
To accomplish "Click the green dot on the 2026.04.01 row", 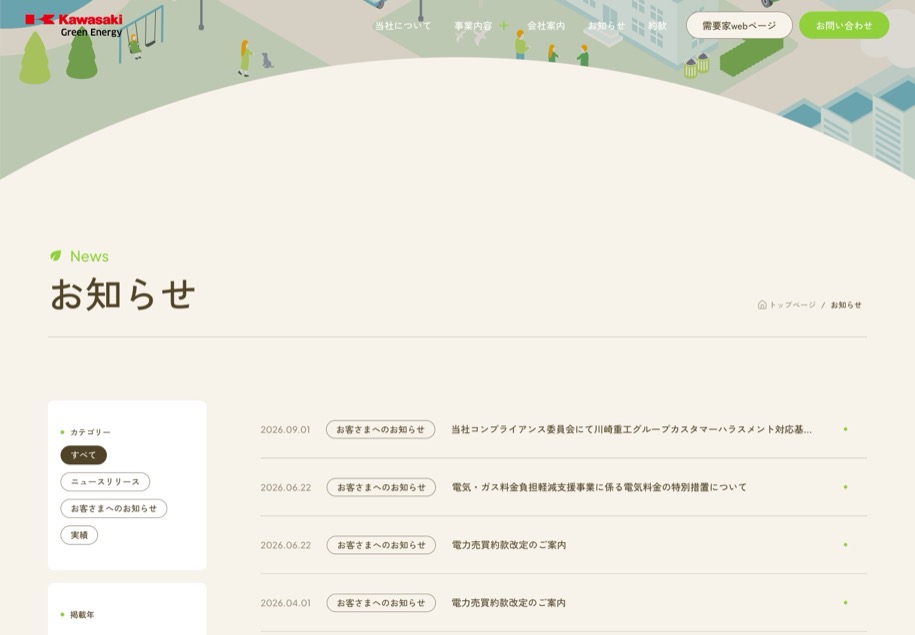I will (x=845, y=602).
